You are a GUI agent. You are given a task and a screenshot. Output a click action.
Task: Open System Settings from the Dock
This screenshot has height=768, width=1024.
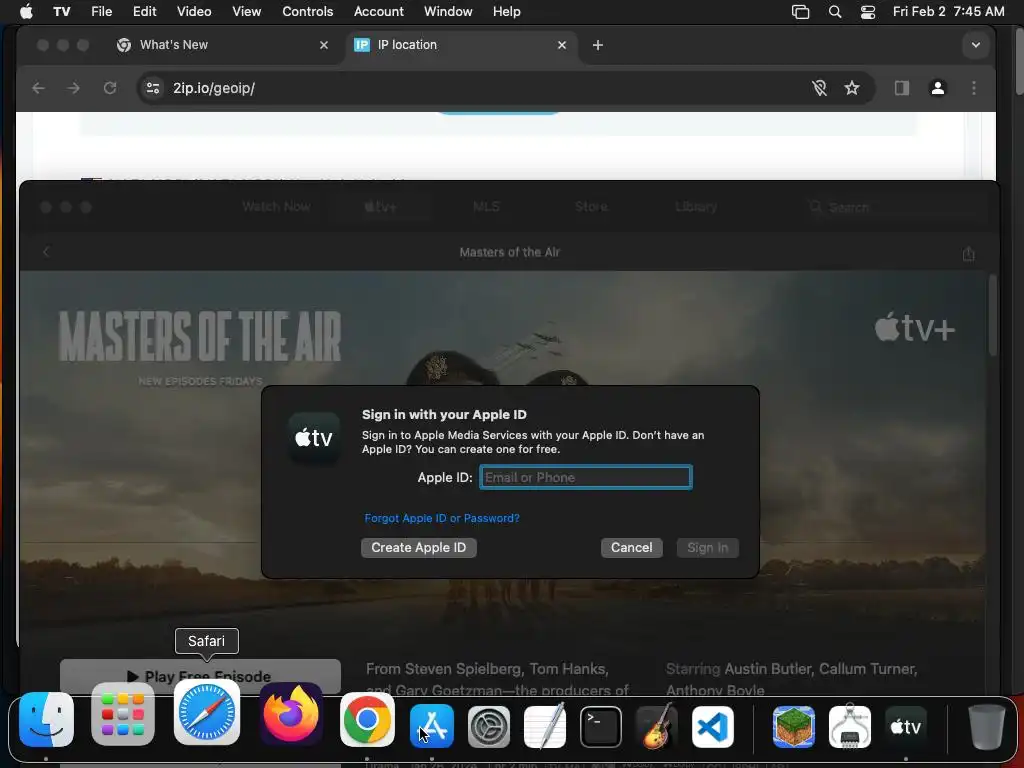coord(488,727)
